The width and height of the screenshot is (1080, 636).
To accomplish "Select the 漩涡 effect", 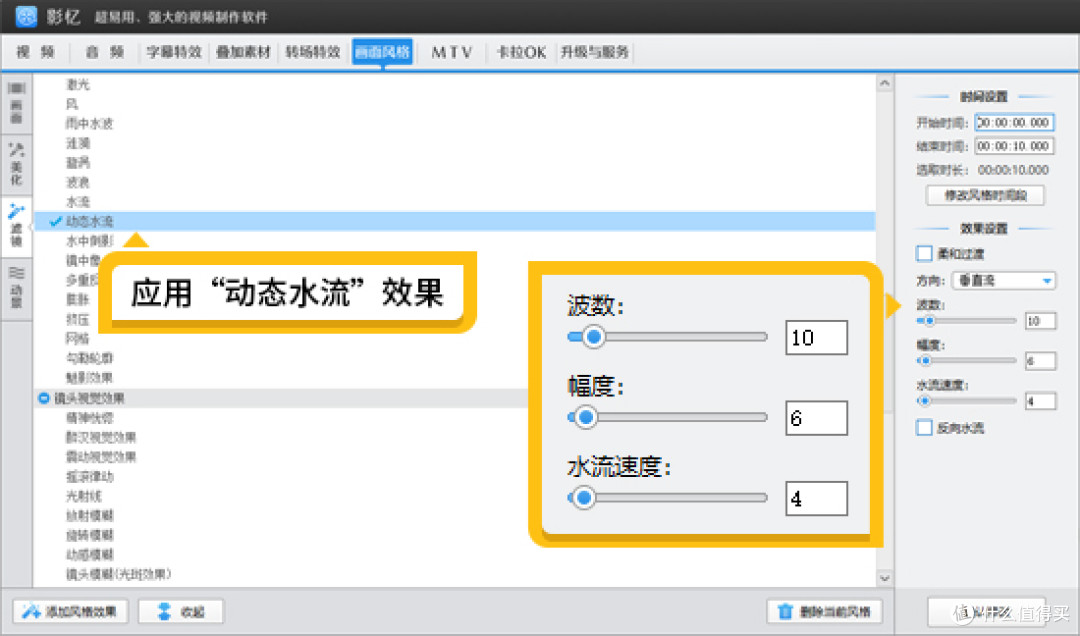I will (x=78, y=163).
